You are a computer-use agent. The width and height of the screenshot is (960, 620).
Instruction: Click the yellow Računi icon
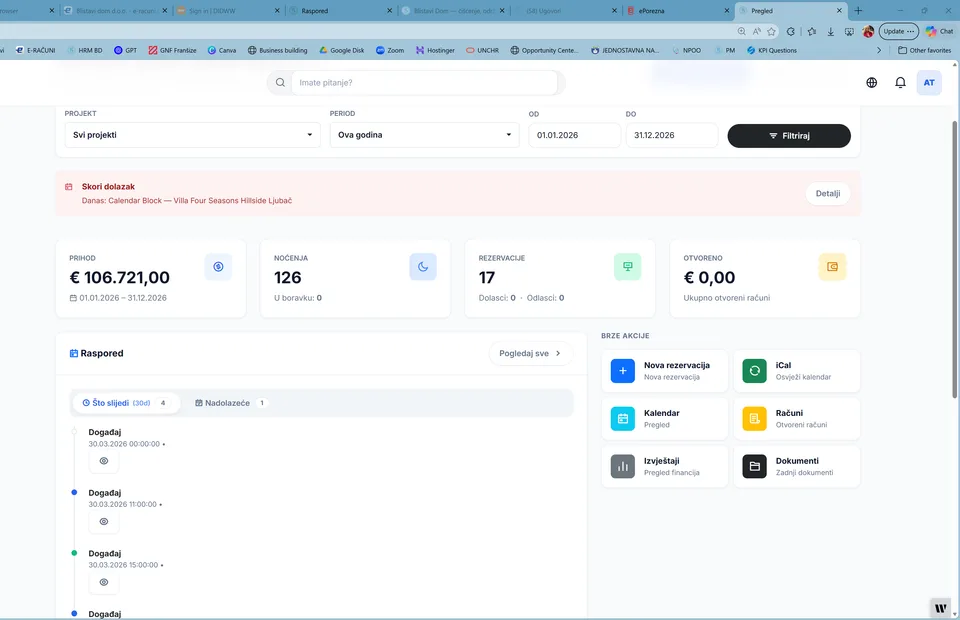coord(754,419)
